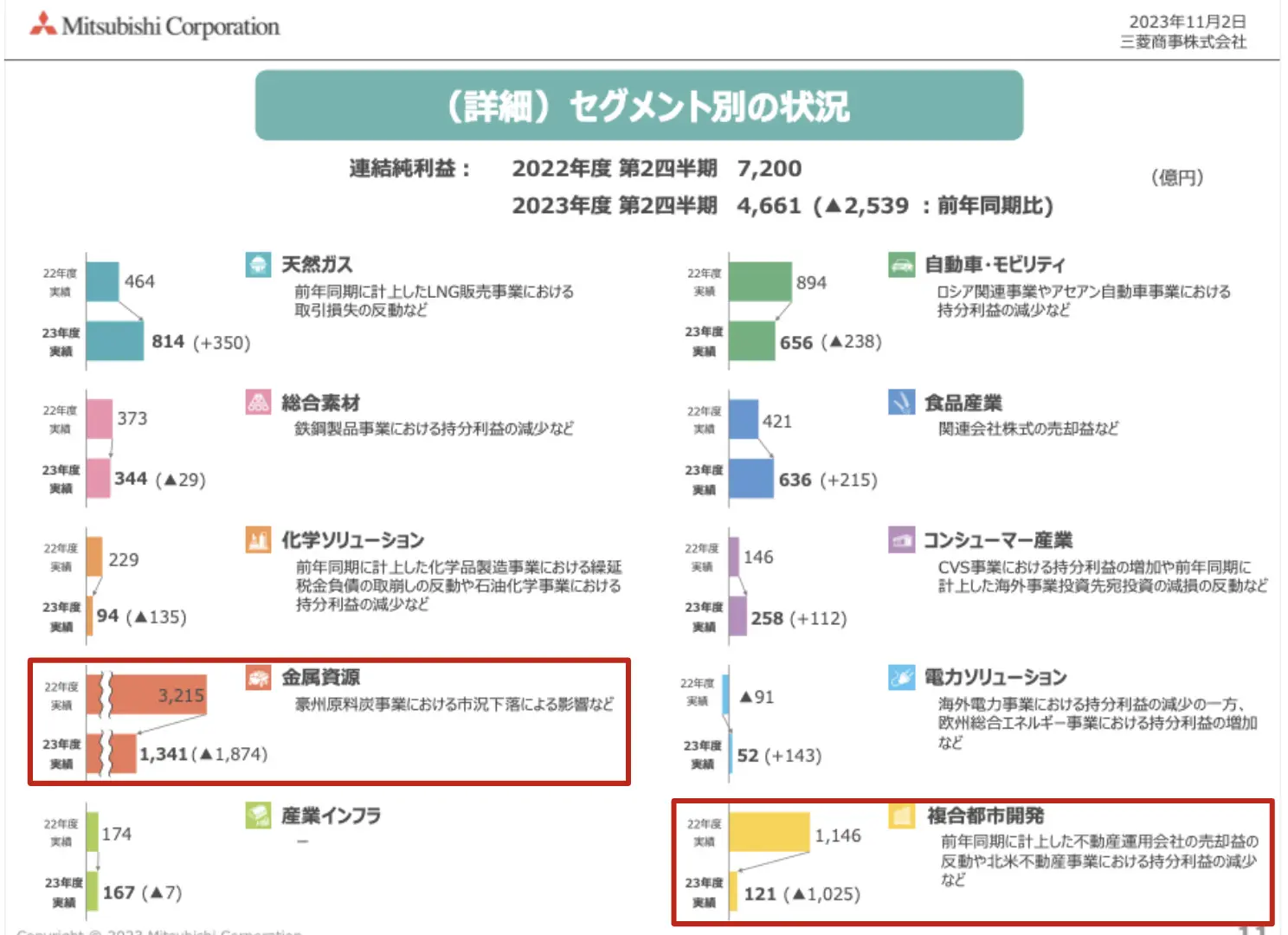Click the green 894 bar for 自動車・モビリティ

(759, 282)
